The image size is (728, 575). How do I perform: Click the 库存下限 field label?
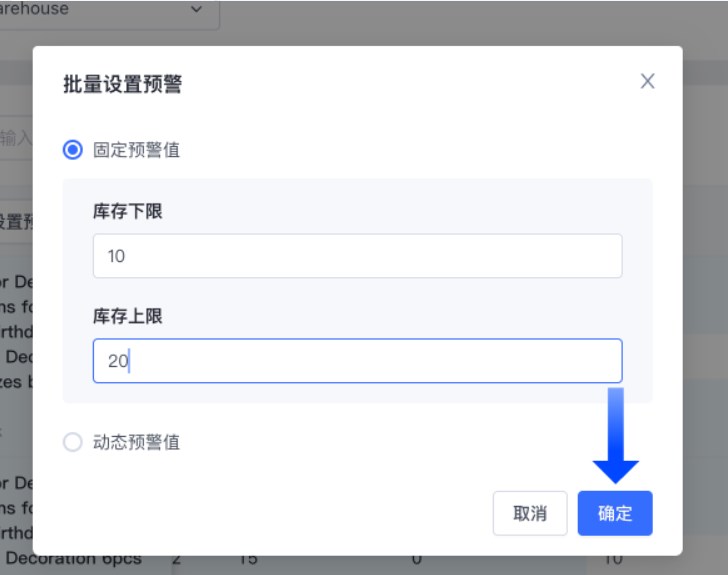point(127,211)
